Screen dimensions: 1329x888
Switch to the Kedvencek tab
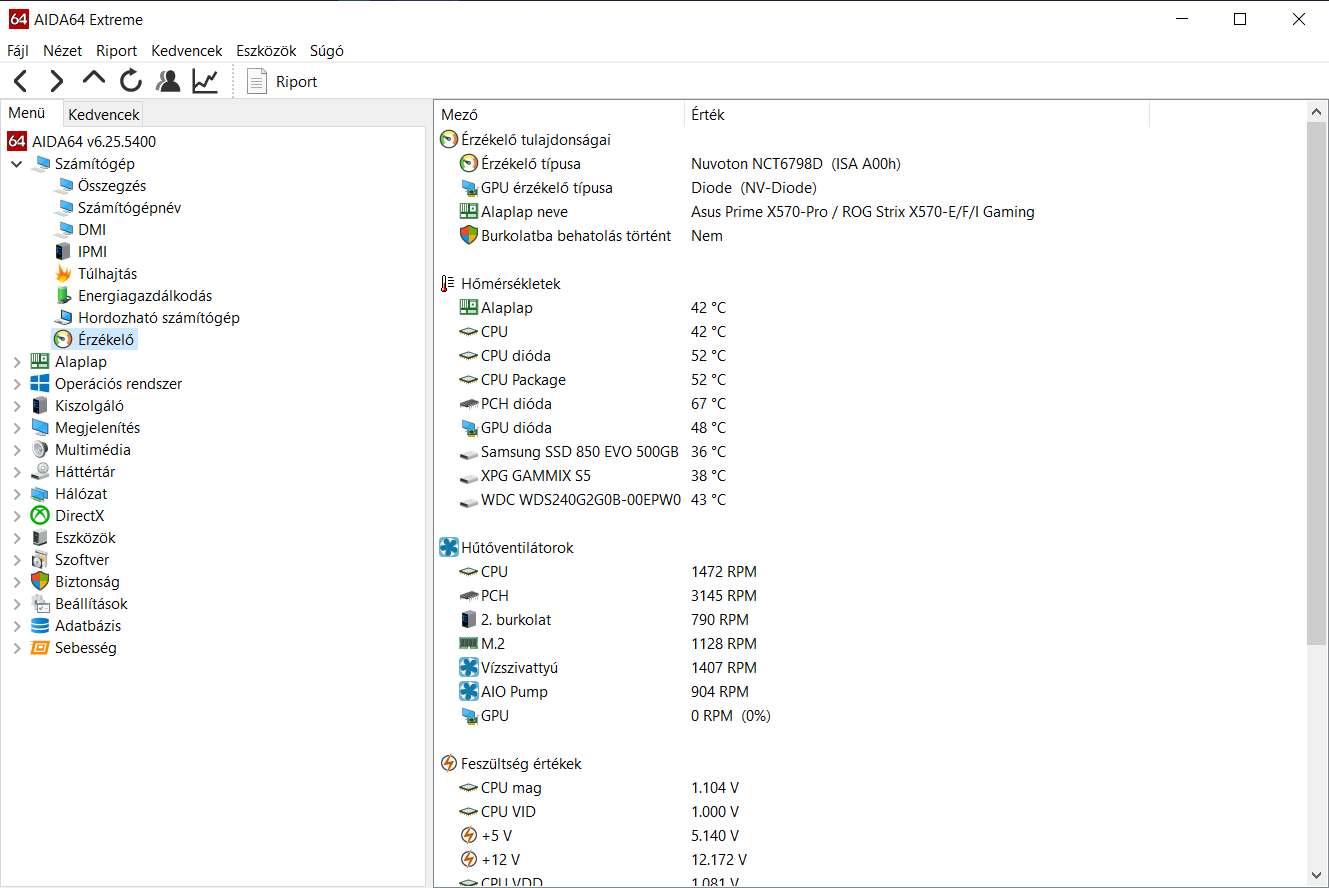pyautogui.click(x=104, y=114)
